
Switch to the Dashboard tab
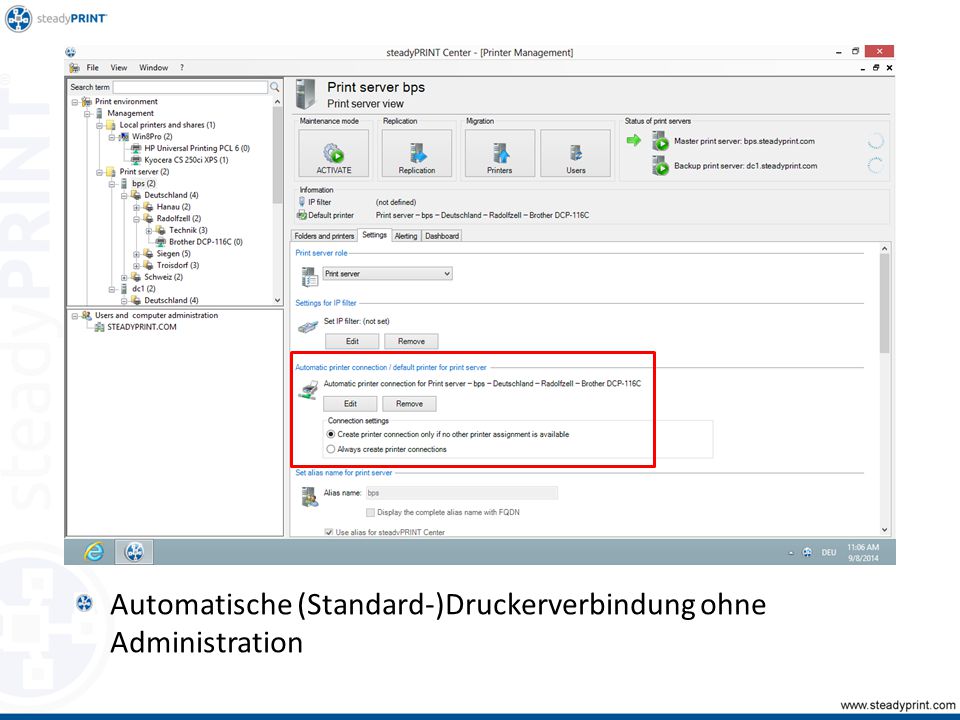tap(442, 236)
